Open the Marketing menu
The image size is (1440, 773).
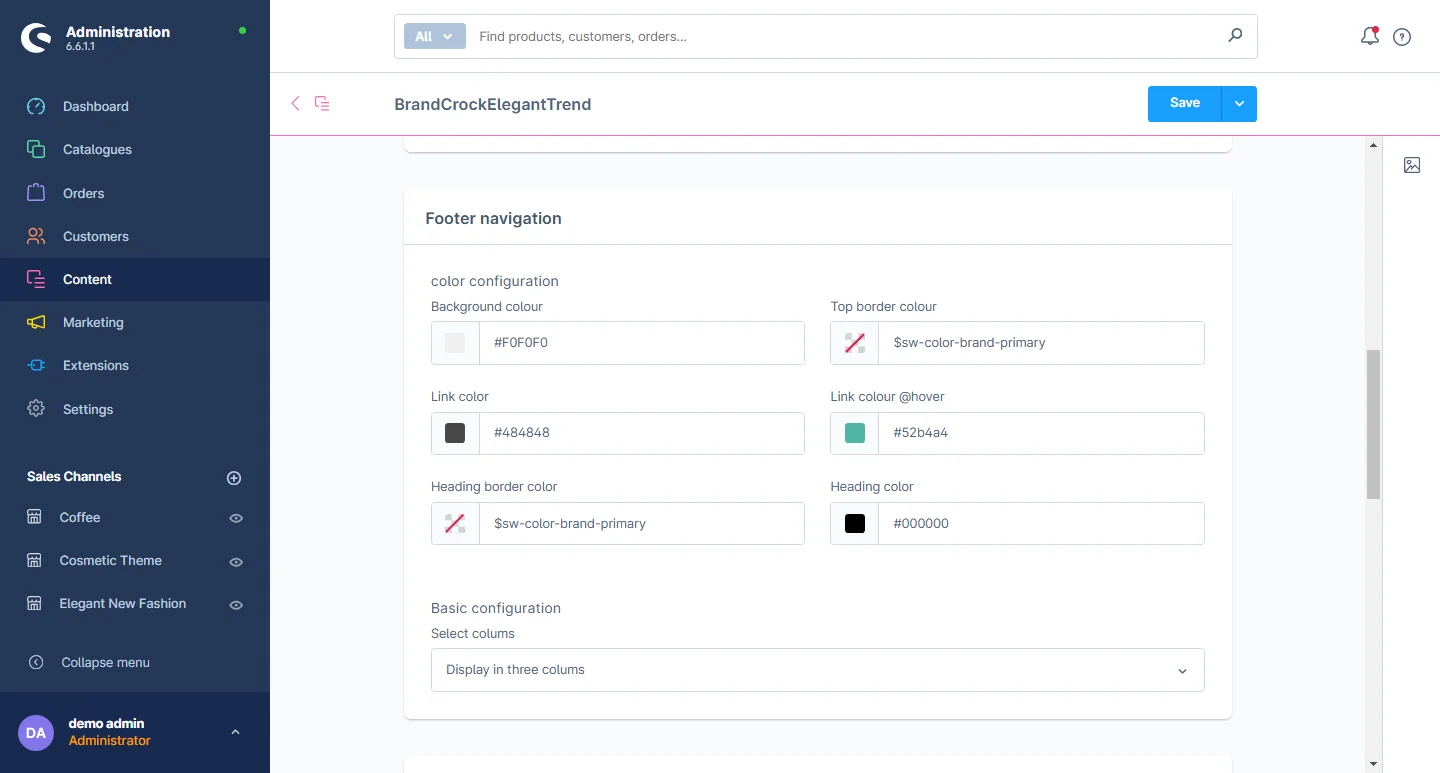tap(93, 322)
